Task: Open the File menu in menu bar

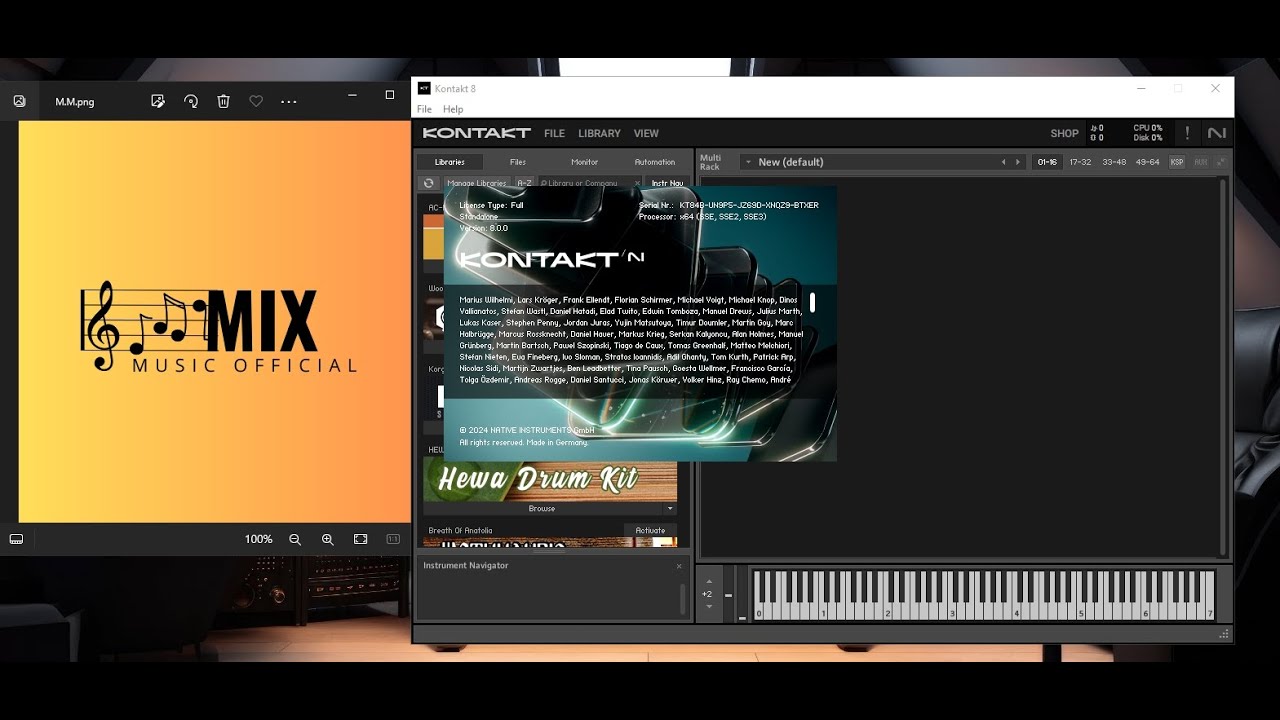Action: (x=424, y=109)
